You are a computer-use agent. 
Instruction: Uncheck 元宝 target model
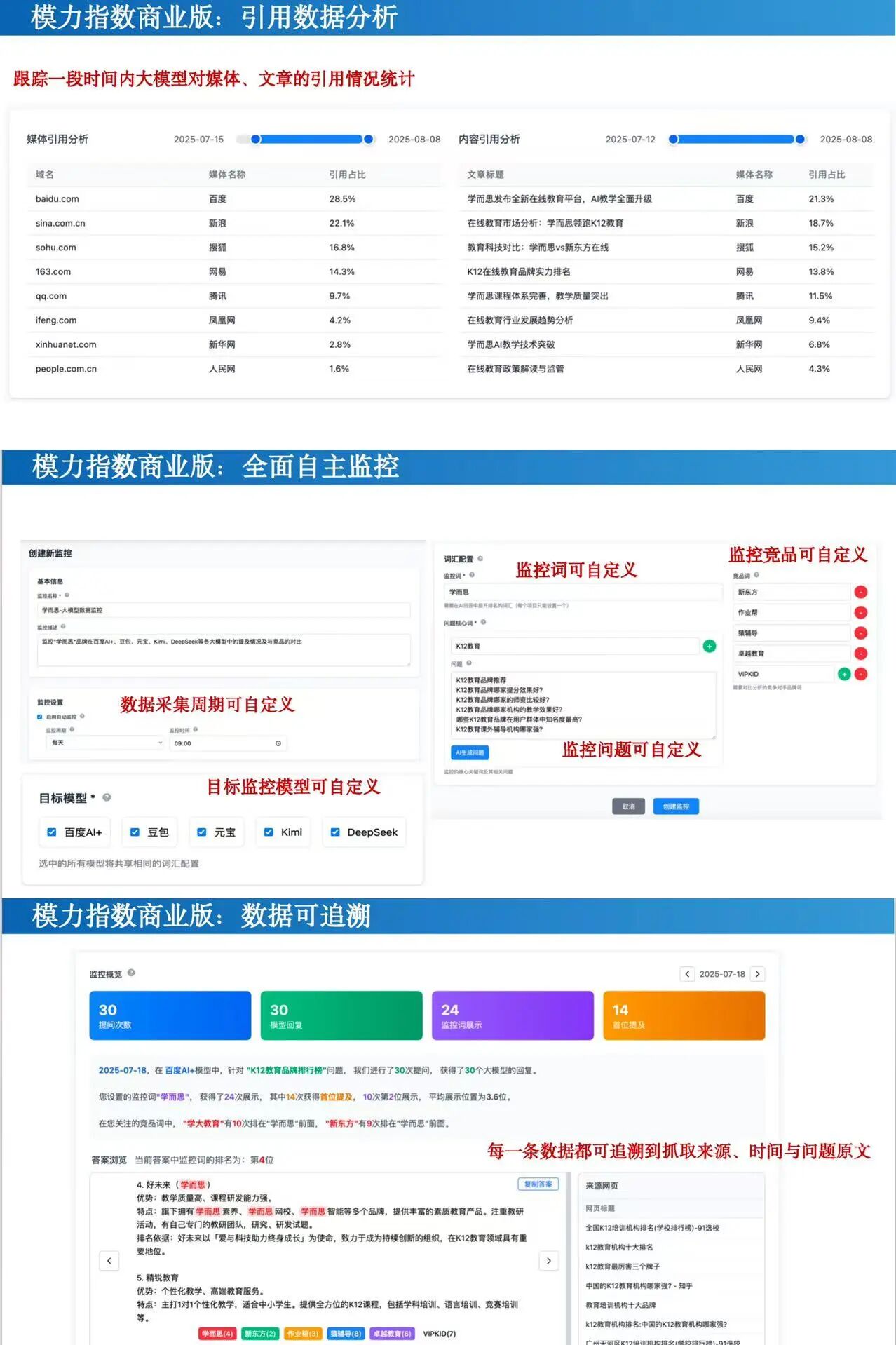coord(201,832)
